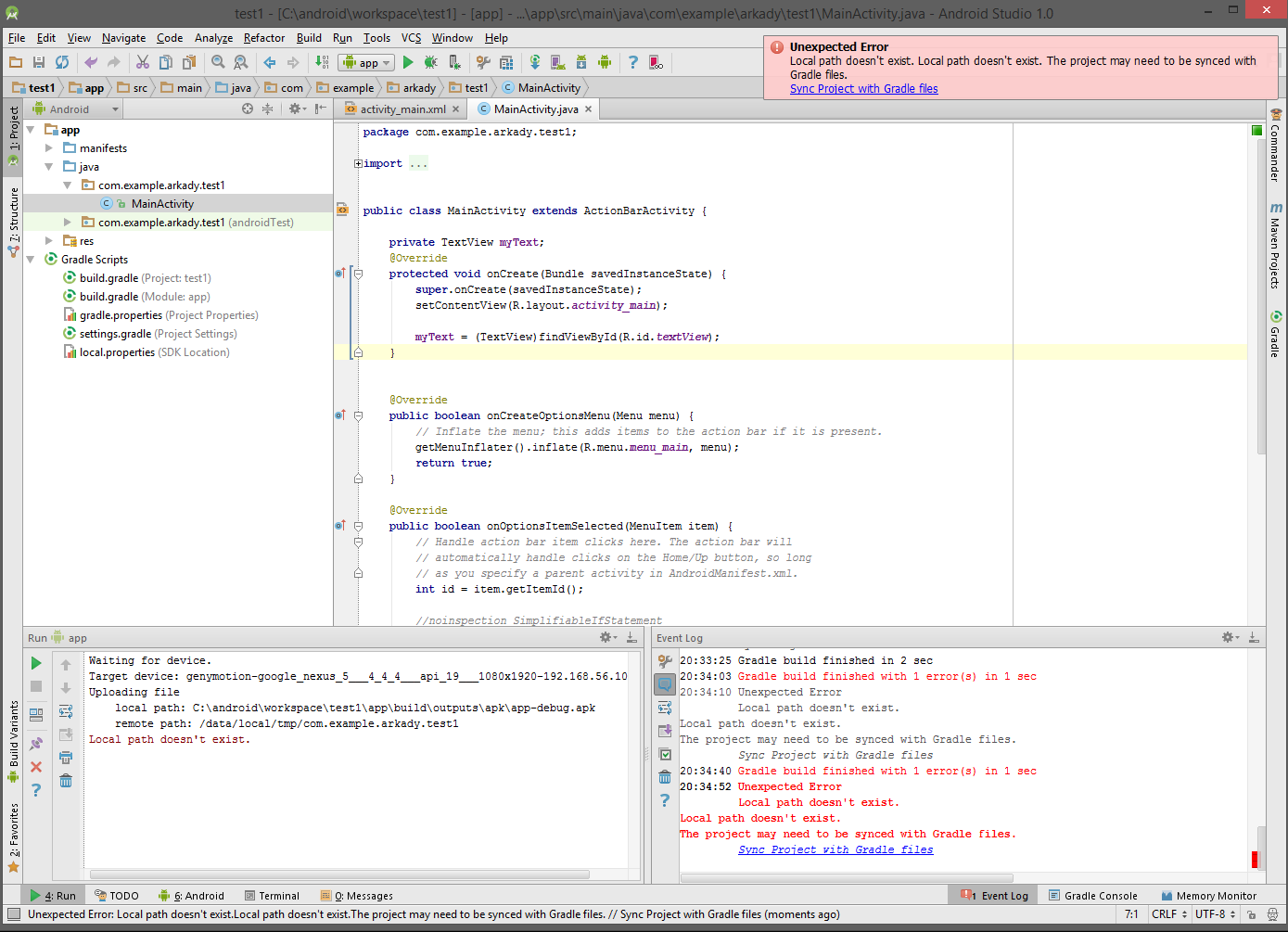
Task: Open the Memory Monitor button
Action: 1209,896
